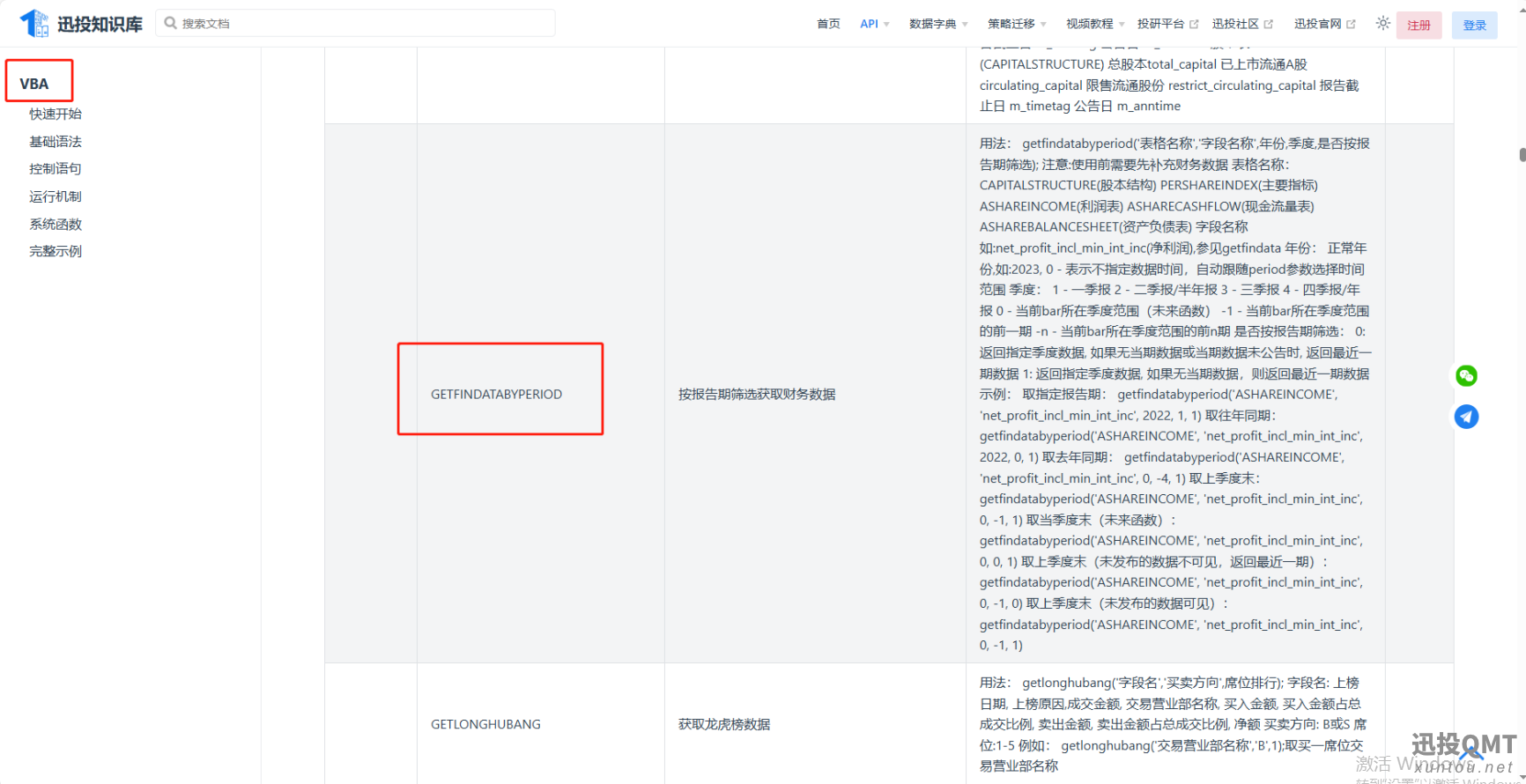Open 完整示例 in sidebar
Viewport: 1526px width, 784px height.
pyautogui.click(x=56, y=251)
